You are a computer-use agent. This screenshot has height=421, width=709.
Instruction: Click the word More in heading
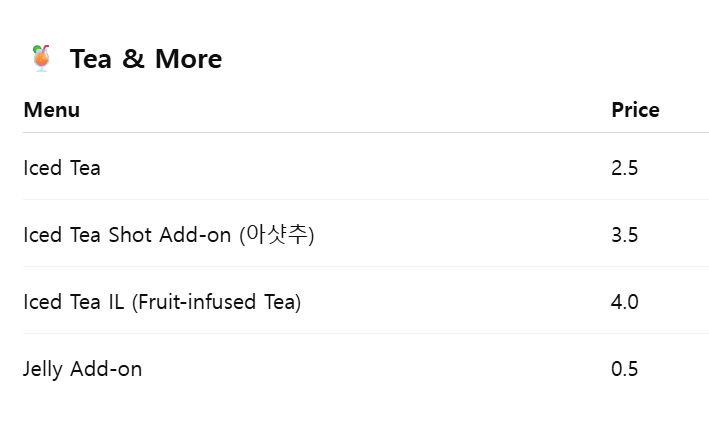189,59
